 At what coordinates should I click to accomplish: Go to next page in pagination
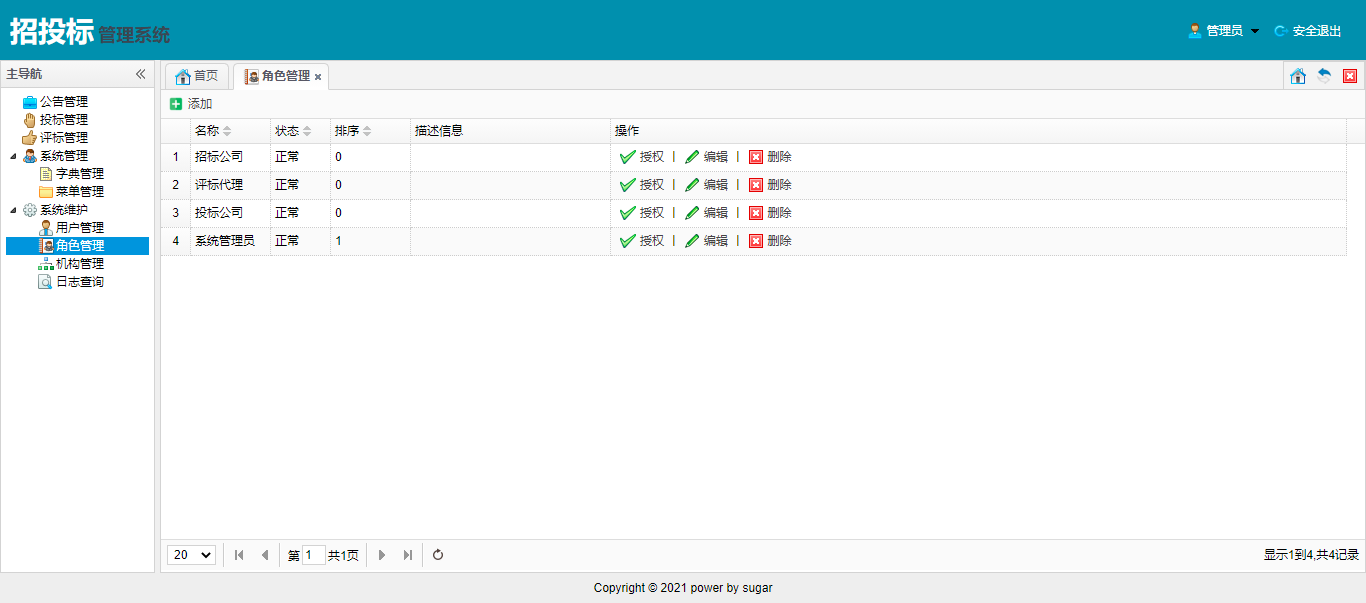tap(382, 555)
